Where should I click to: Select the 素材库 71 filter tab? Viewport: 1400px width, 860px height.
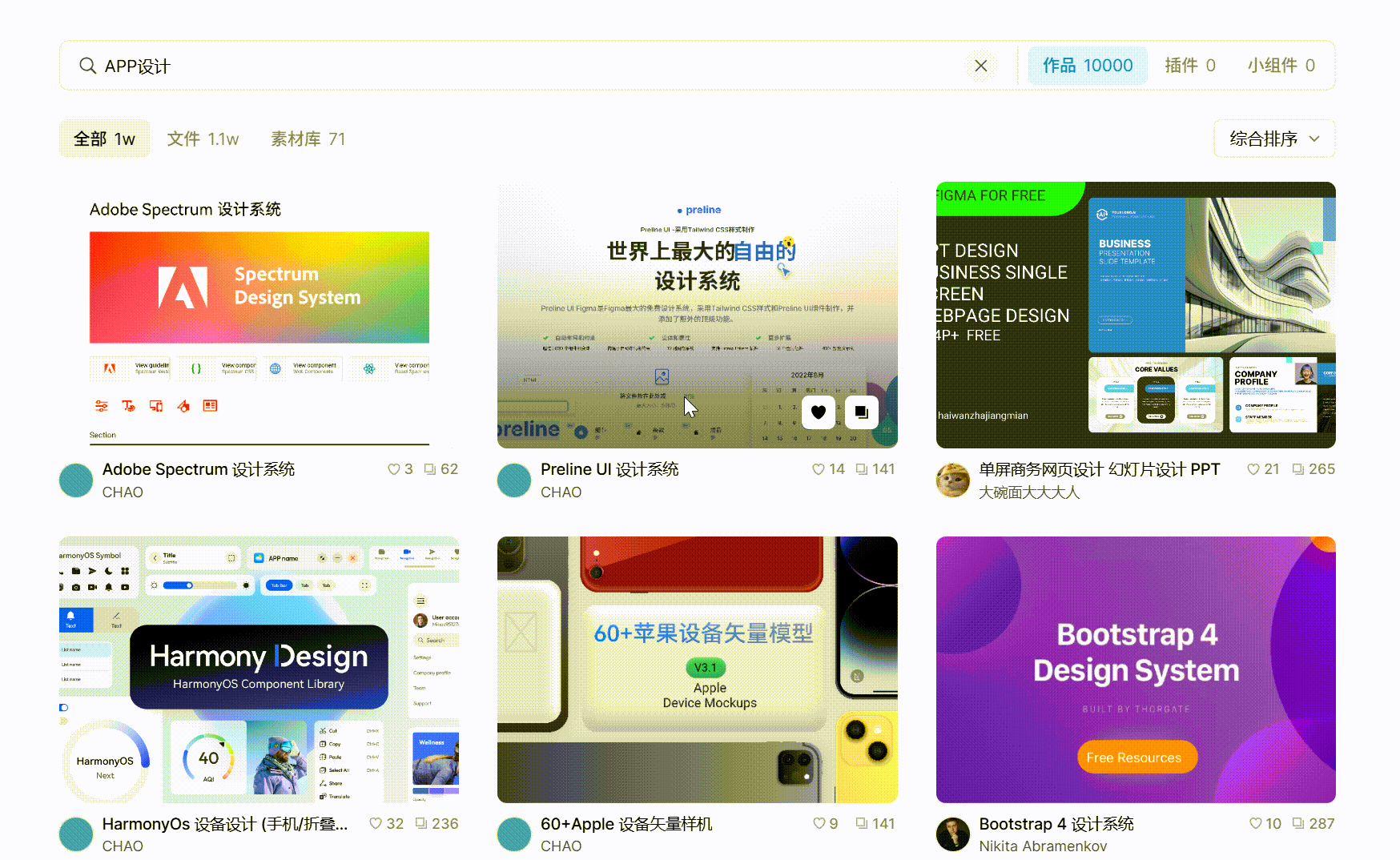tap(308, 139)
